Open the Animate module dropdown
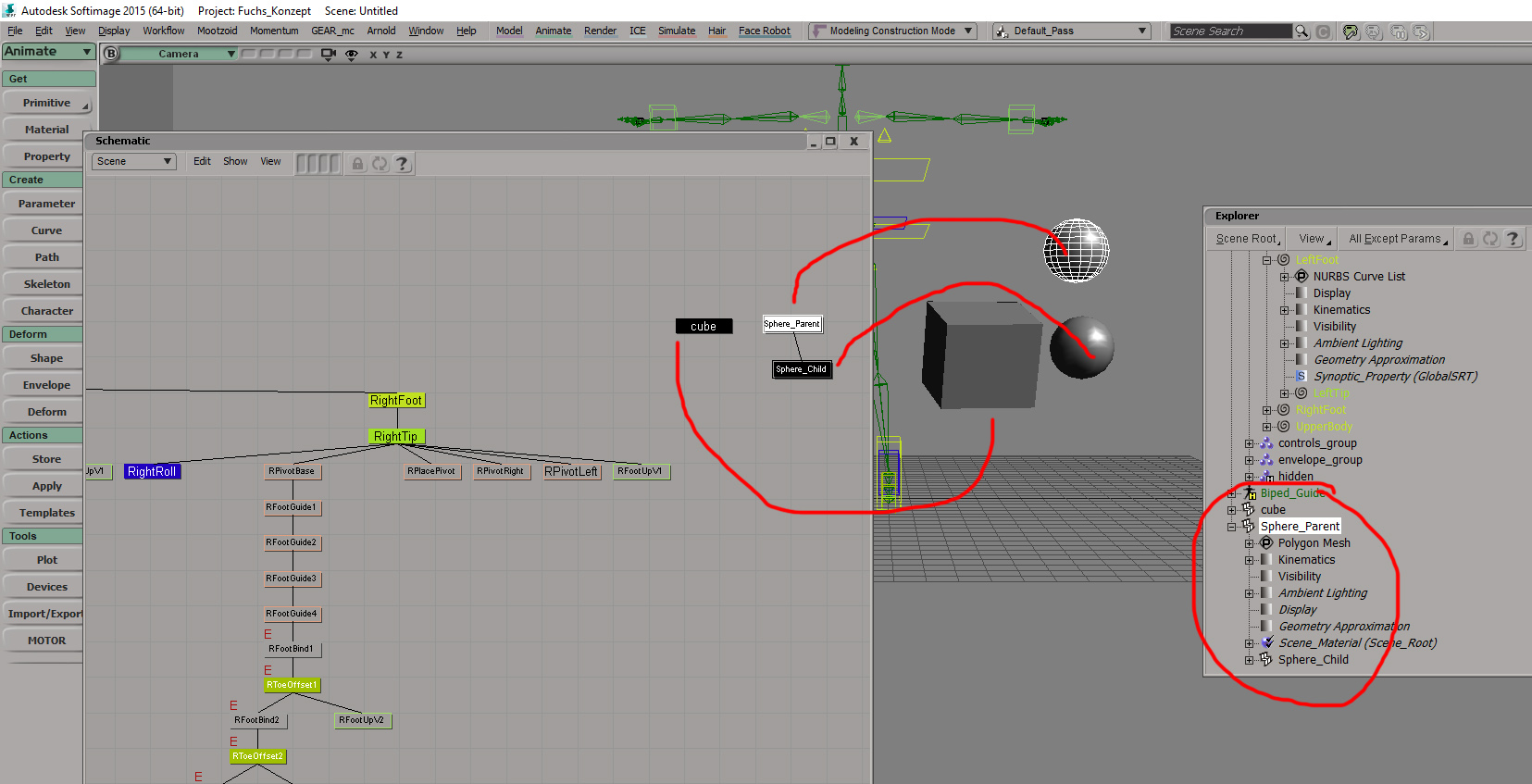The image size is (1532, 784). pyautogui.click(x=49, y=52)
